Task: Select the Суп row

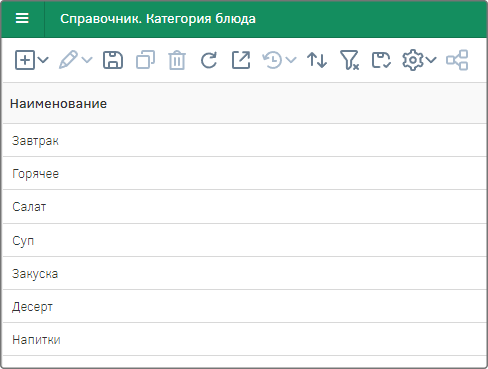Action: [x=245, y=240]
